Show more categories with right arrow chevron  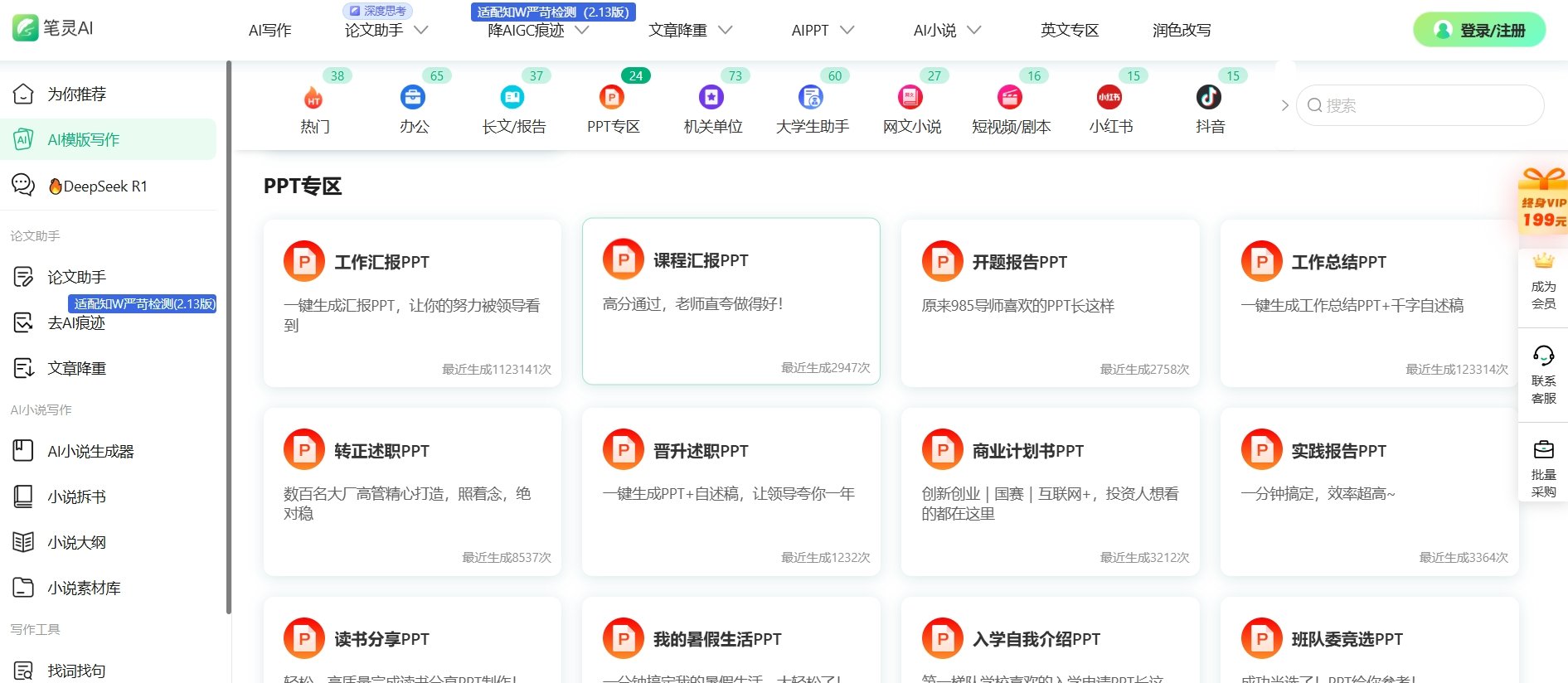coord(1284,105)
